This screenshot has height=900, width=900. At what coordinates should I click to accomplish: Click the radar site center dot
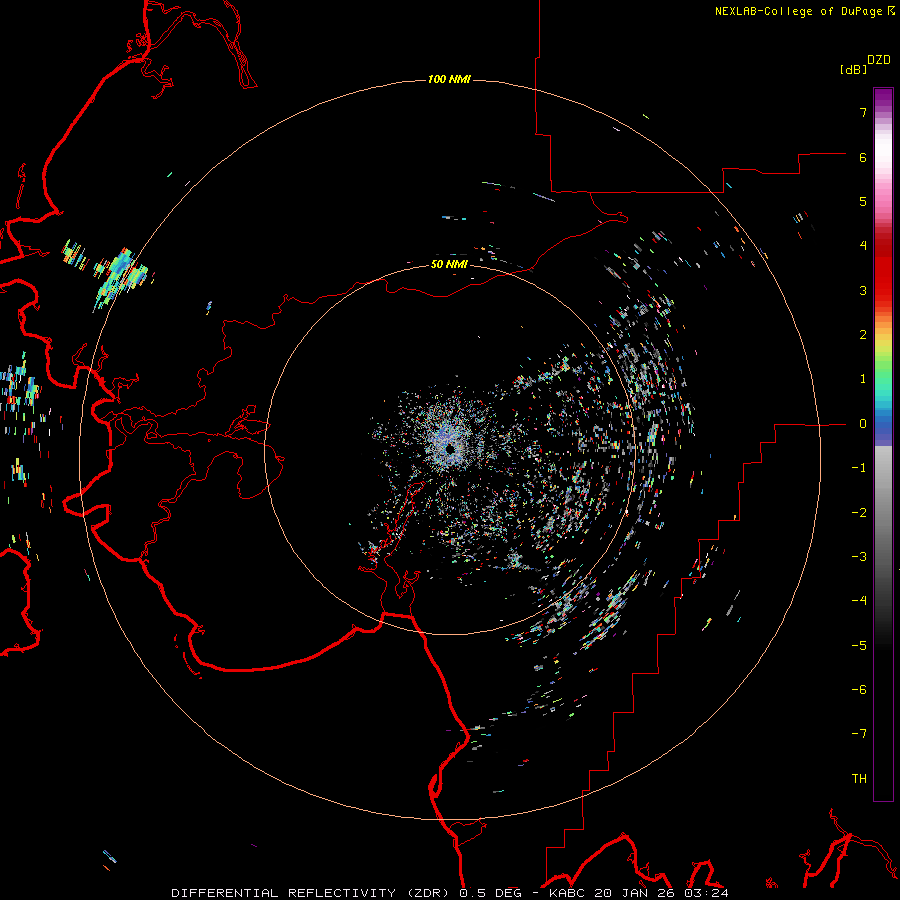pos(450,449)
